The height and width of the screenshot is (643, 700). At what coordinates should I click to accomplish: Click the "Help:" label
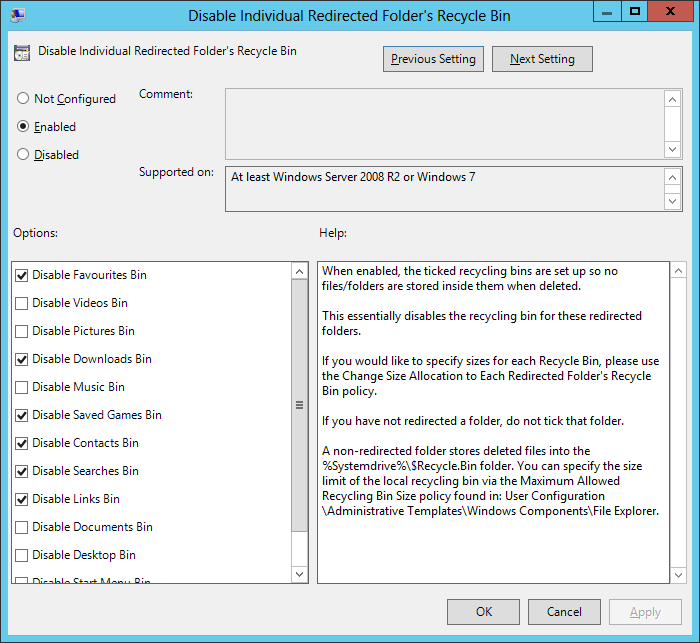[x=333, y=233]
